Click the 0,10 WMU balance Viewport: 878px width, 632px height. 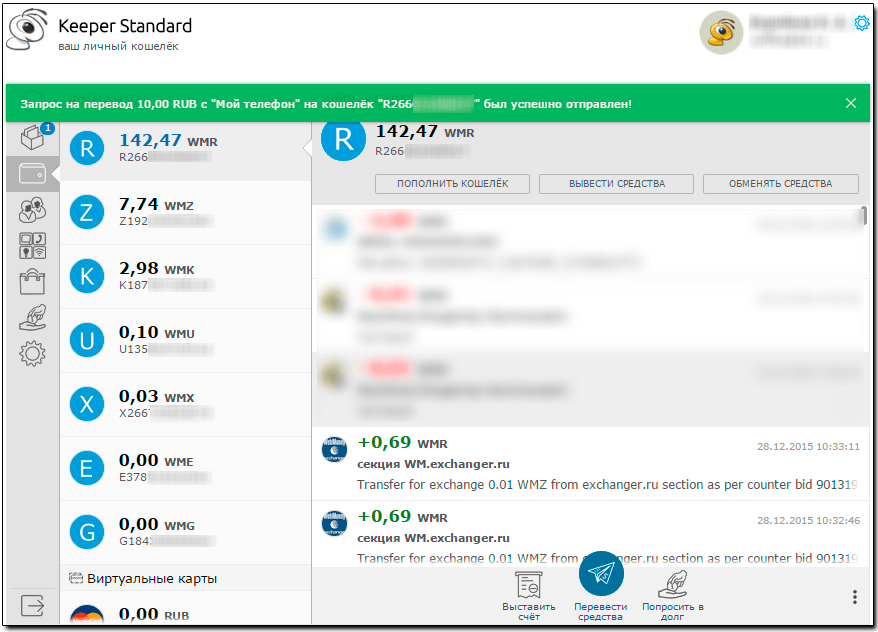(157, 332)
